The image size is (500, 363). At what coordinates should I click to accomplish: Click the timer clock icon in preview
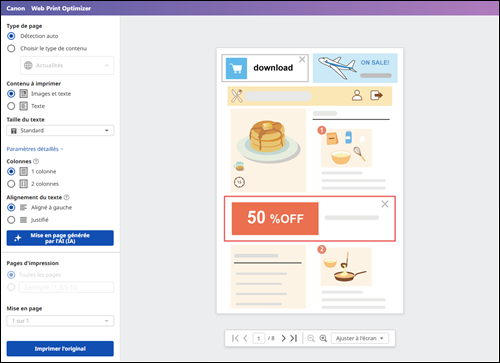click(x=239, y=182)
